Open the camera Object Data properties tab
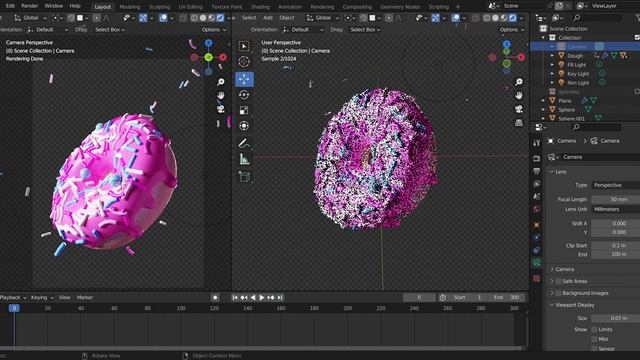Screen dimensions: 640x360 pos(537,263)
